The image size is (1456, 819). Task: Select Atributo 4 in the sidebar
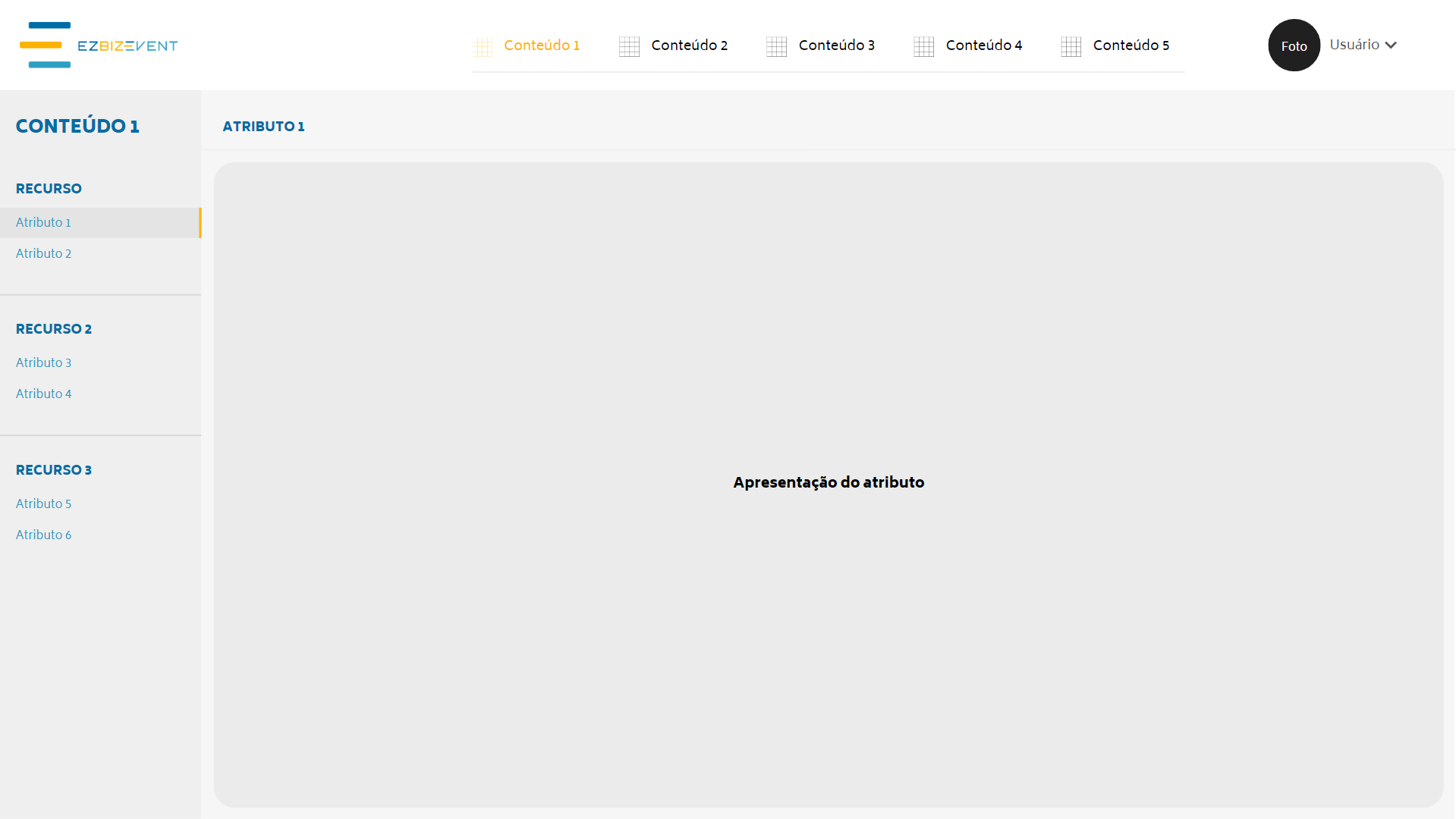point(43,394)
